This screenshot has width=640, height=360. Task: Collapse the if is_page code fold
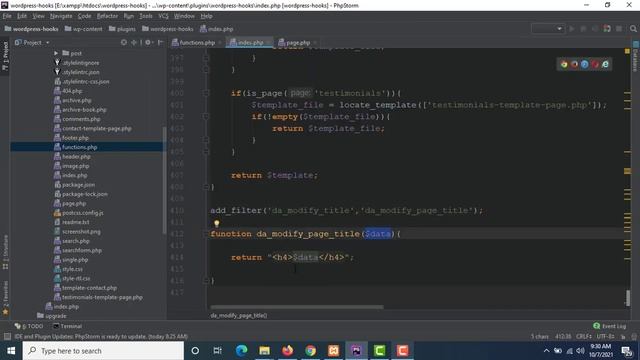206,93
